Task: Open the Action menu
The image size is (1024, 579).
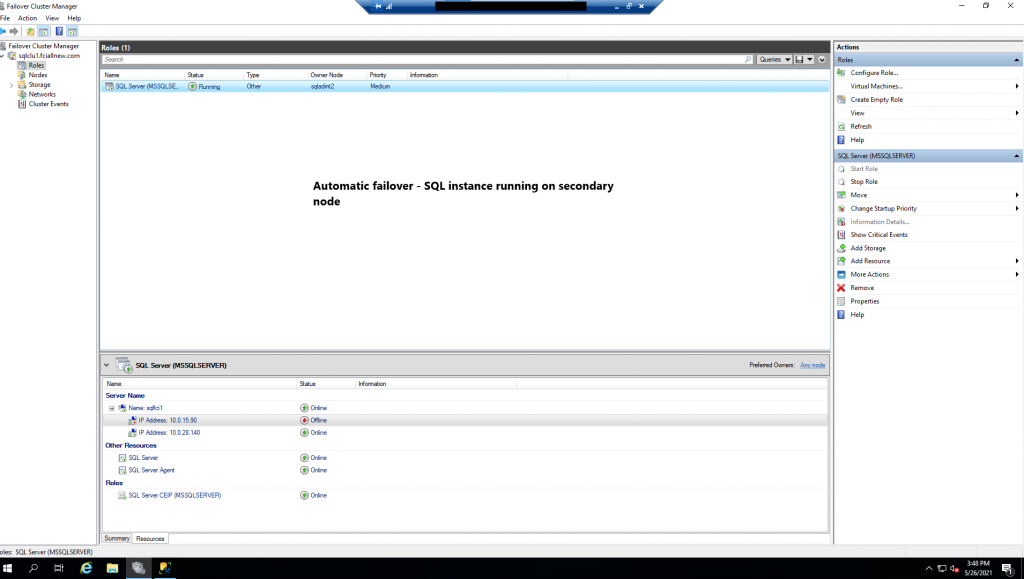Action: [x=26, y=17]
